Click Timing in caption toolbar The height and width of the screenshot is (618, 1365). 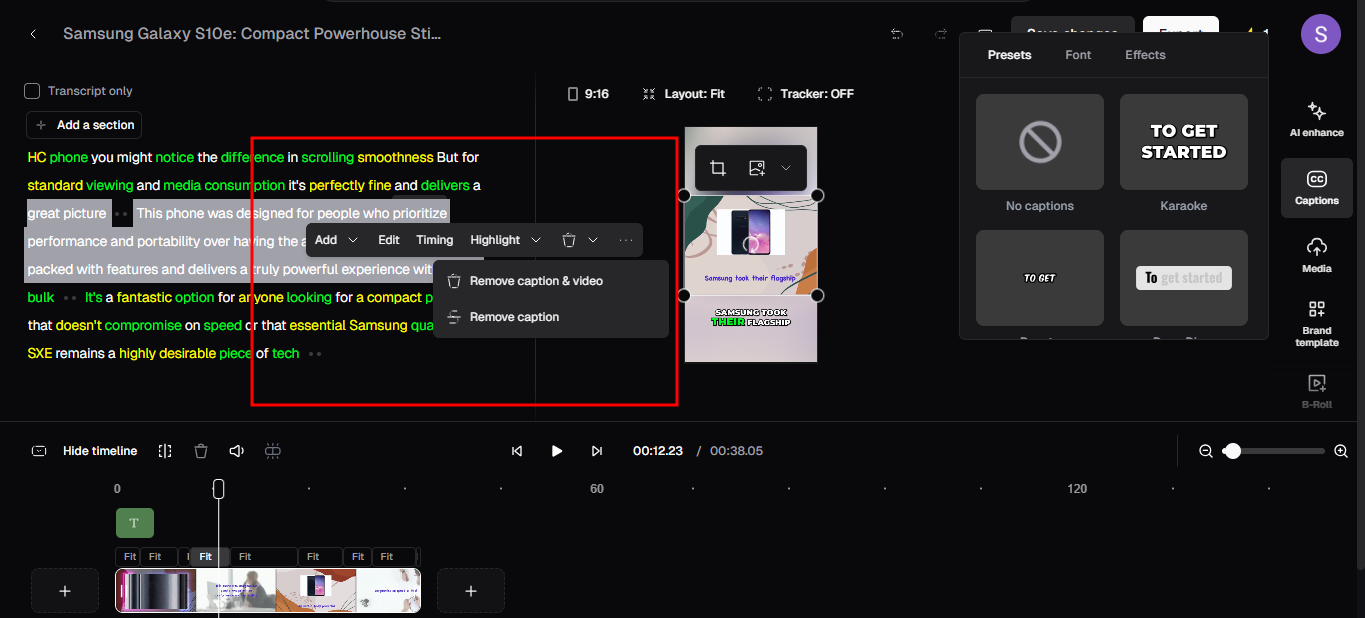435,240
